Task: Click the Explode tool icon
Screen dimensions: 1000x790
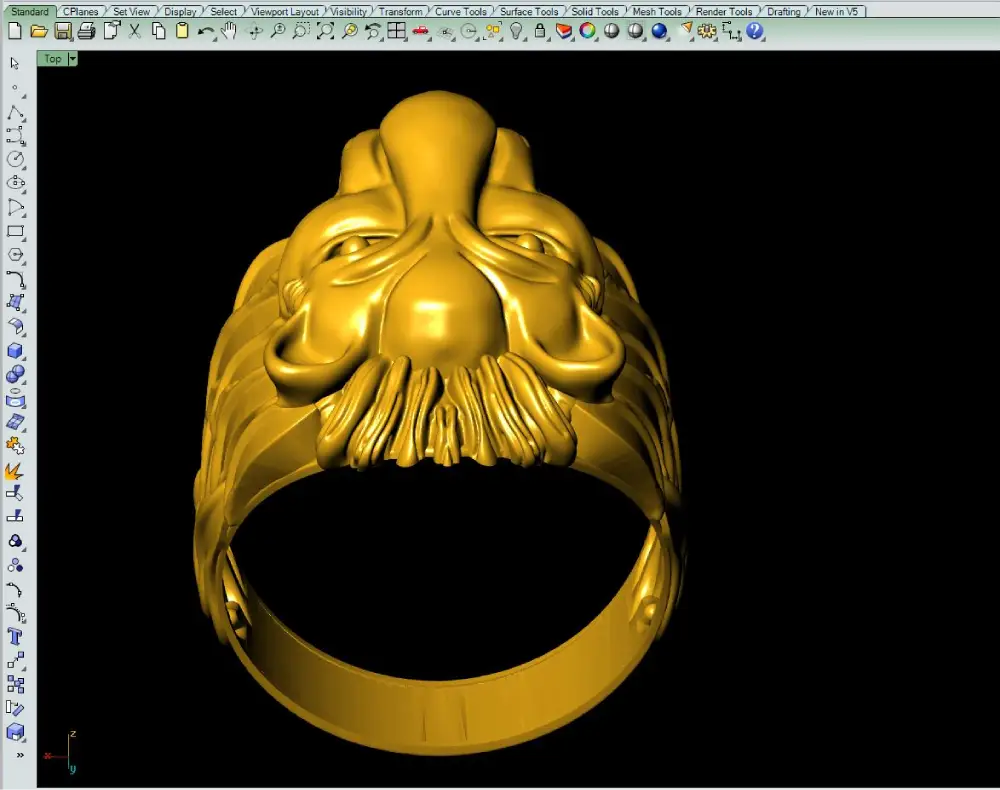Action: (x=14, y=471)
